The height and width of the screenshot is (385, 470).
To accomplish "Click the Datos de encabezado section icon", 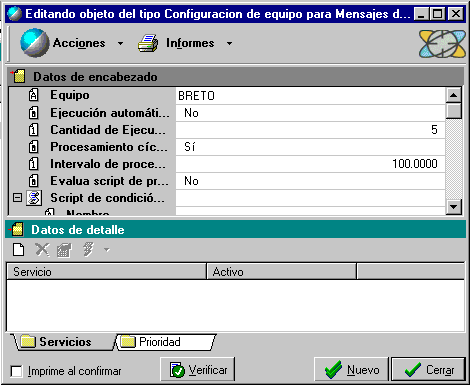I will coord(18,76).
